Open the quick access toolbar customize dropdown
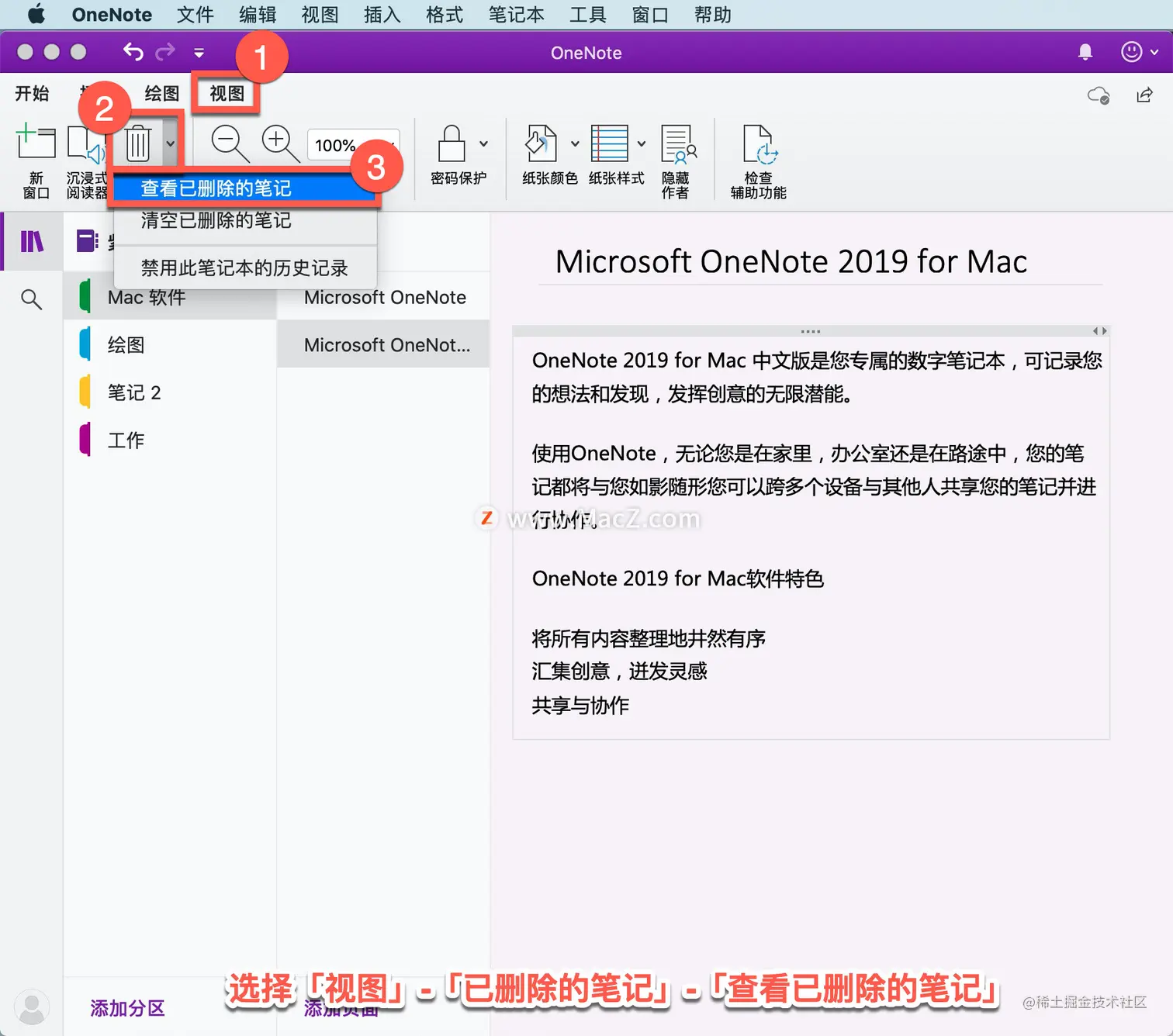 [199, 53]
